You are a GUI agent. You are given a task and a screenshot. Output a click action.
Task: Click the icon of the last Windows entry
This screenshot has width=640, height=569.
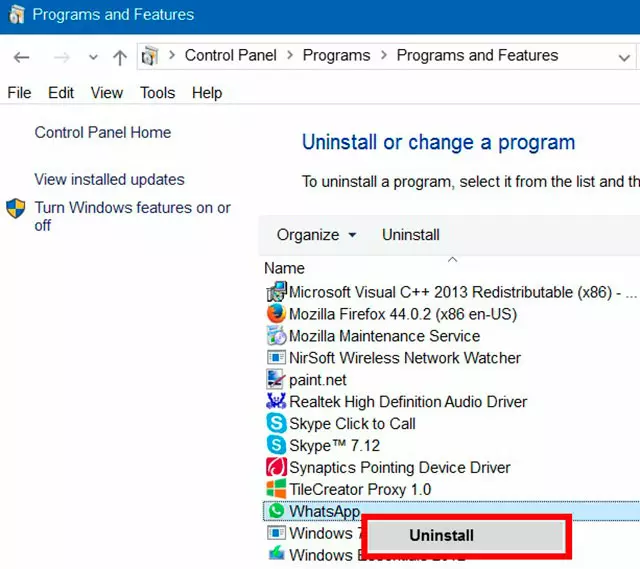click(276, 554)
